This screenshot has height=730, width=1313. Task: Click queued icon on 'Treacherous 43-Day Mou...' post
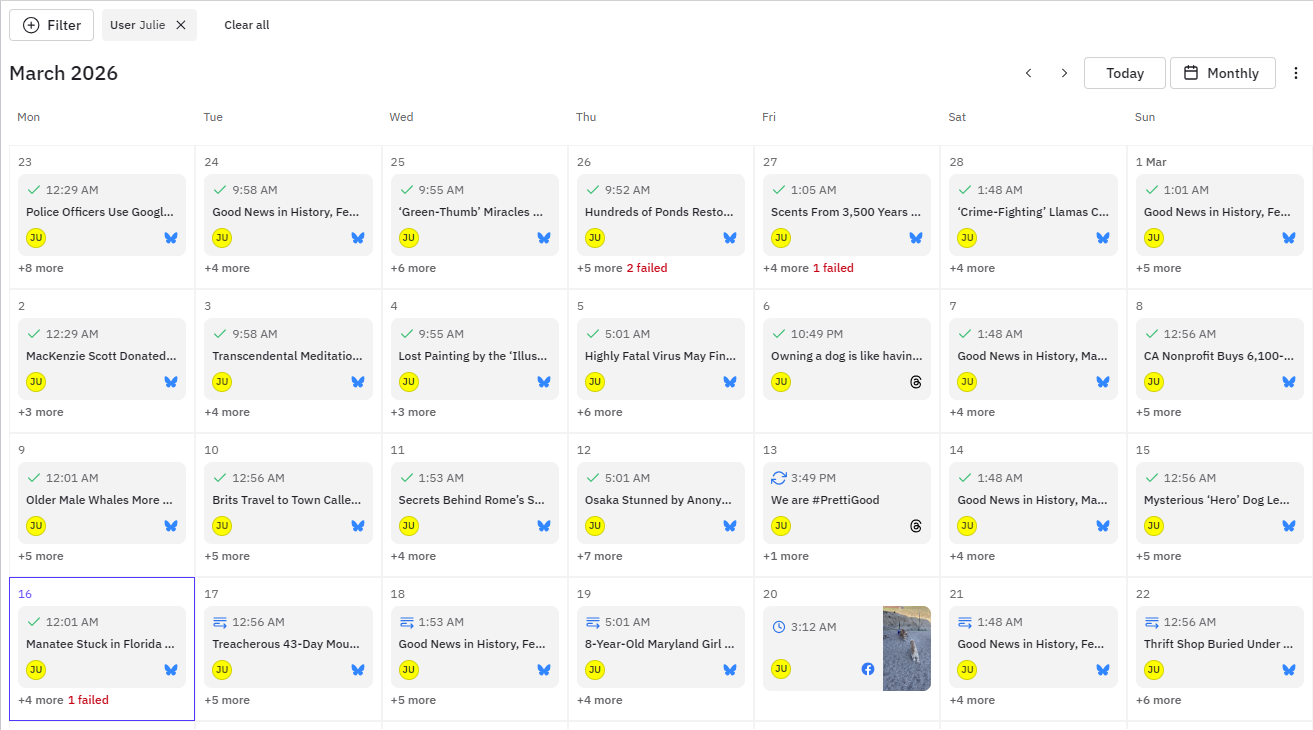tap(221, 622)
